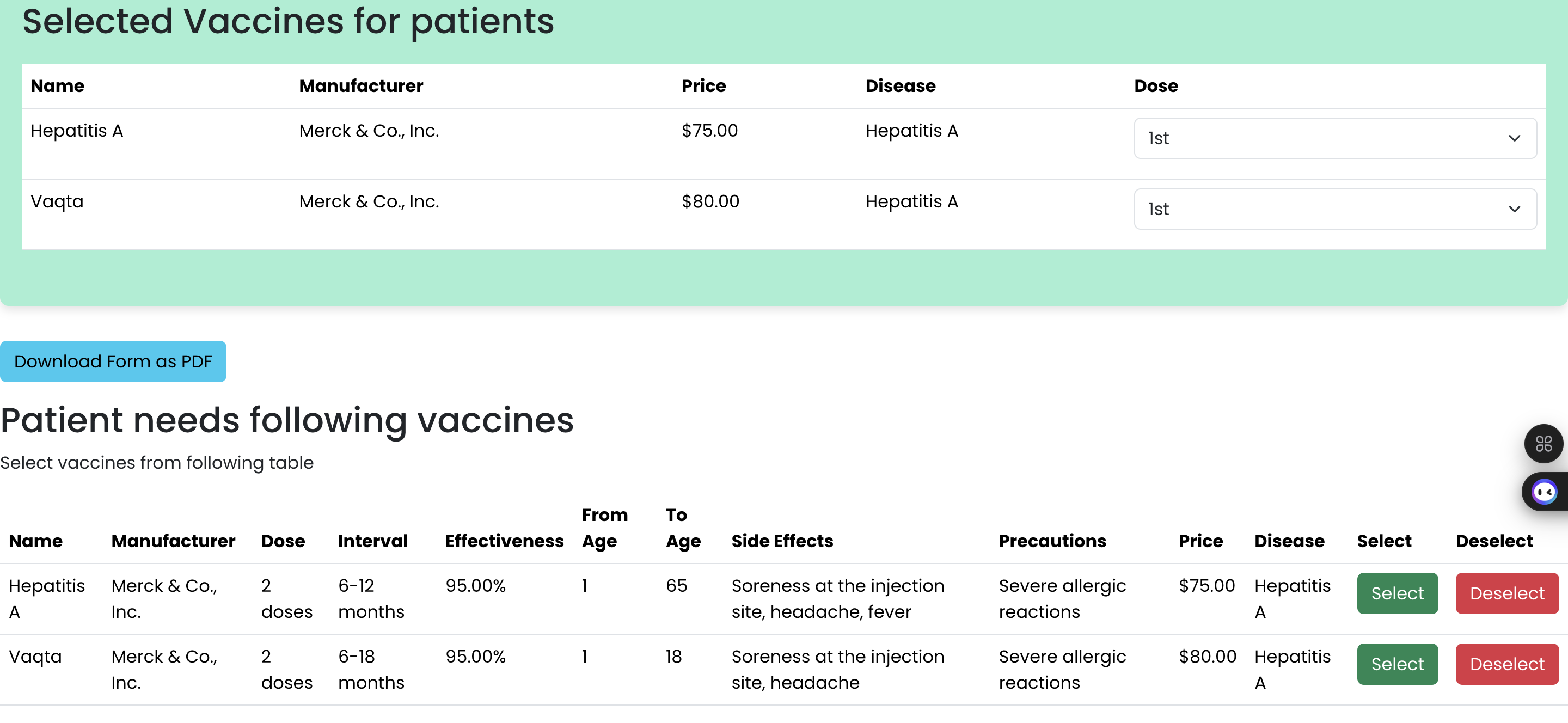Image resolution: width=1568 pixels, height=723 pixels.
Task: Click the 'Patient needs following vaccines' heading
Action: pos(287,420)
